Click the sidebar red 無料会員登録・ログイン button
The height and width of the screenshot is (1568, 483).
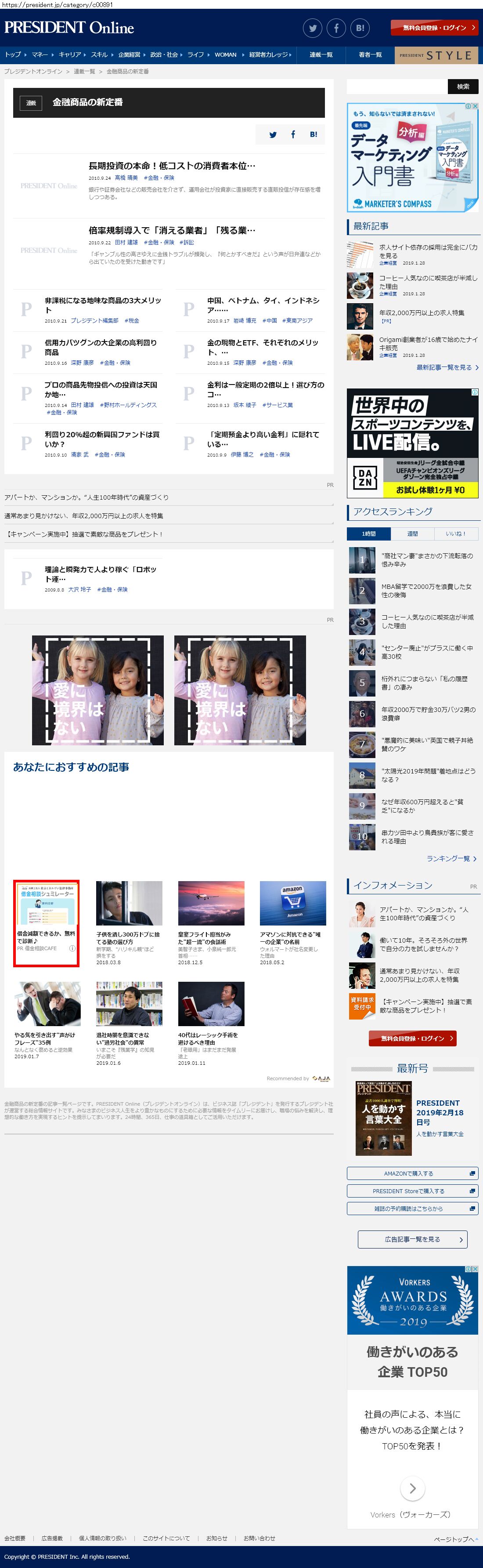(x=412, y=1038)
